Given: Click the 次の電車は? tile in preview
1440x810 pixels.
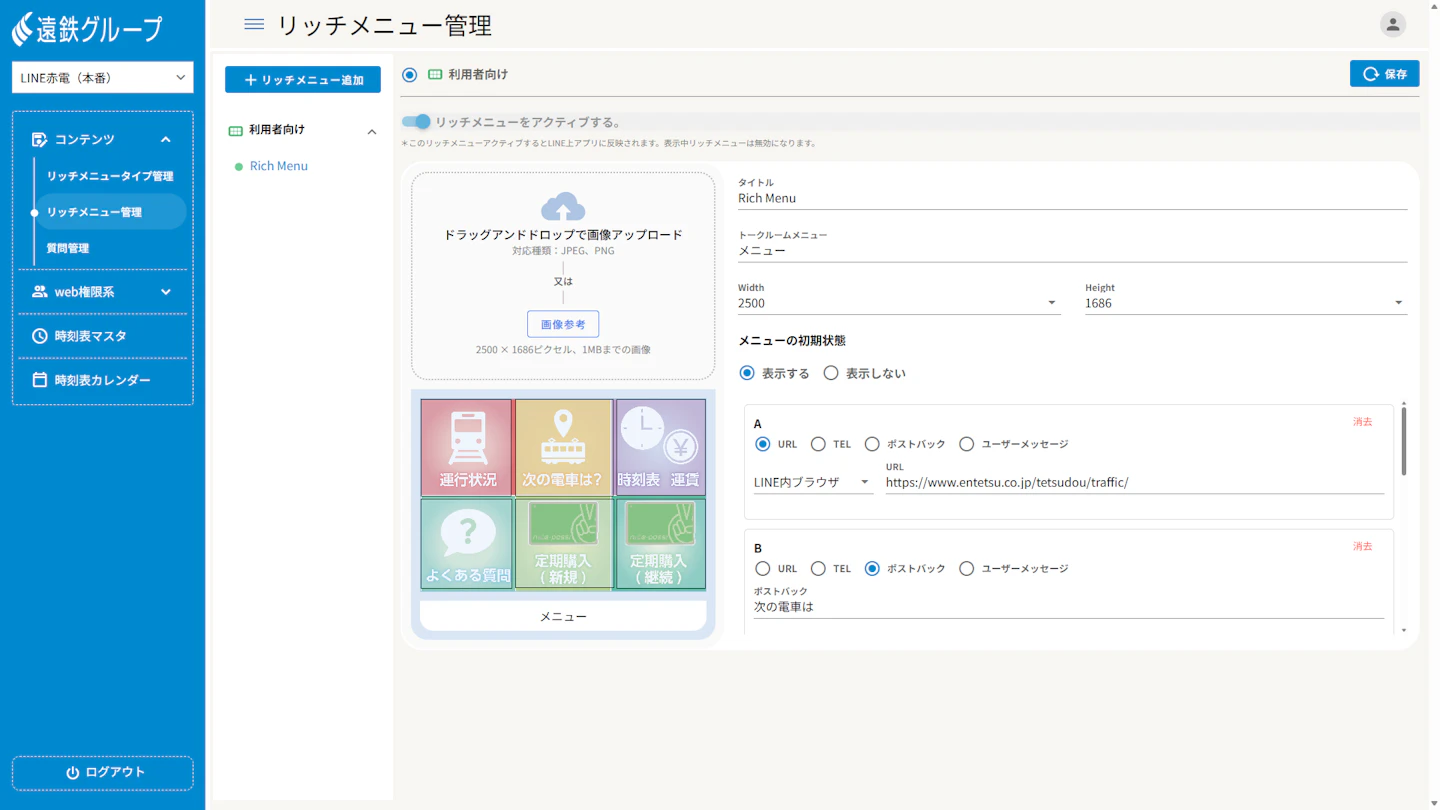Looking at the screenshot, I should click(563, 447).
